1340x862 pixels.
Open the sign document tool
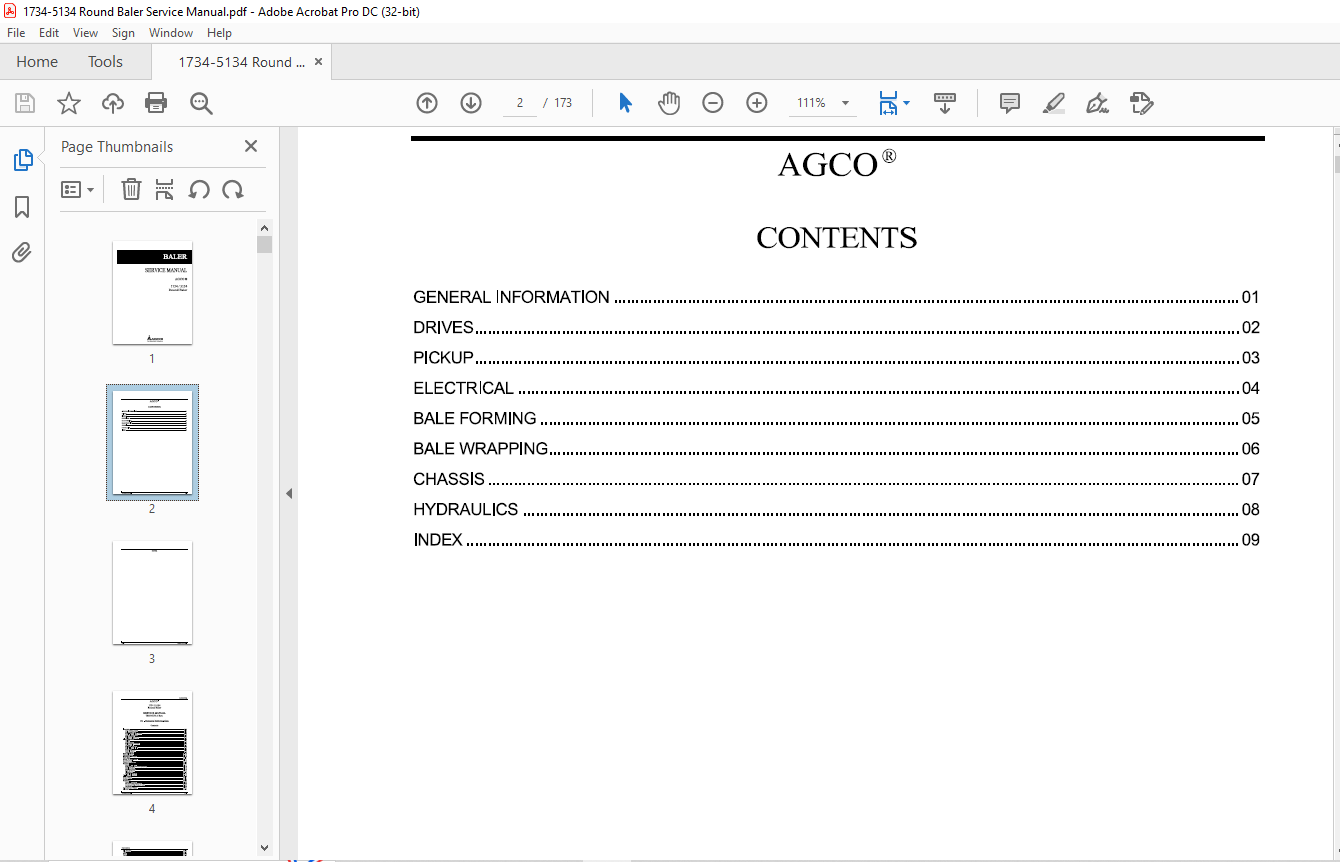click(1097, 103)
